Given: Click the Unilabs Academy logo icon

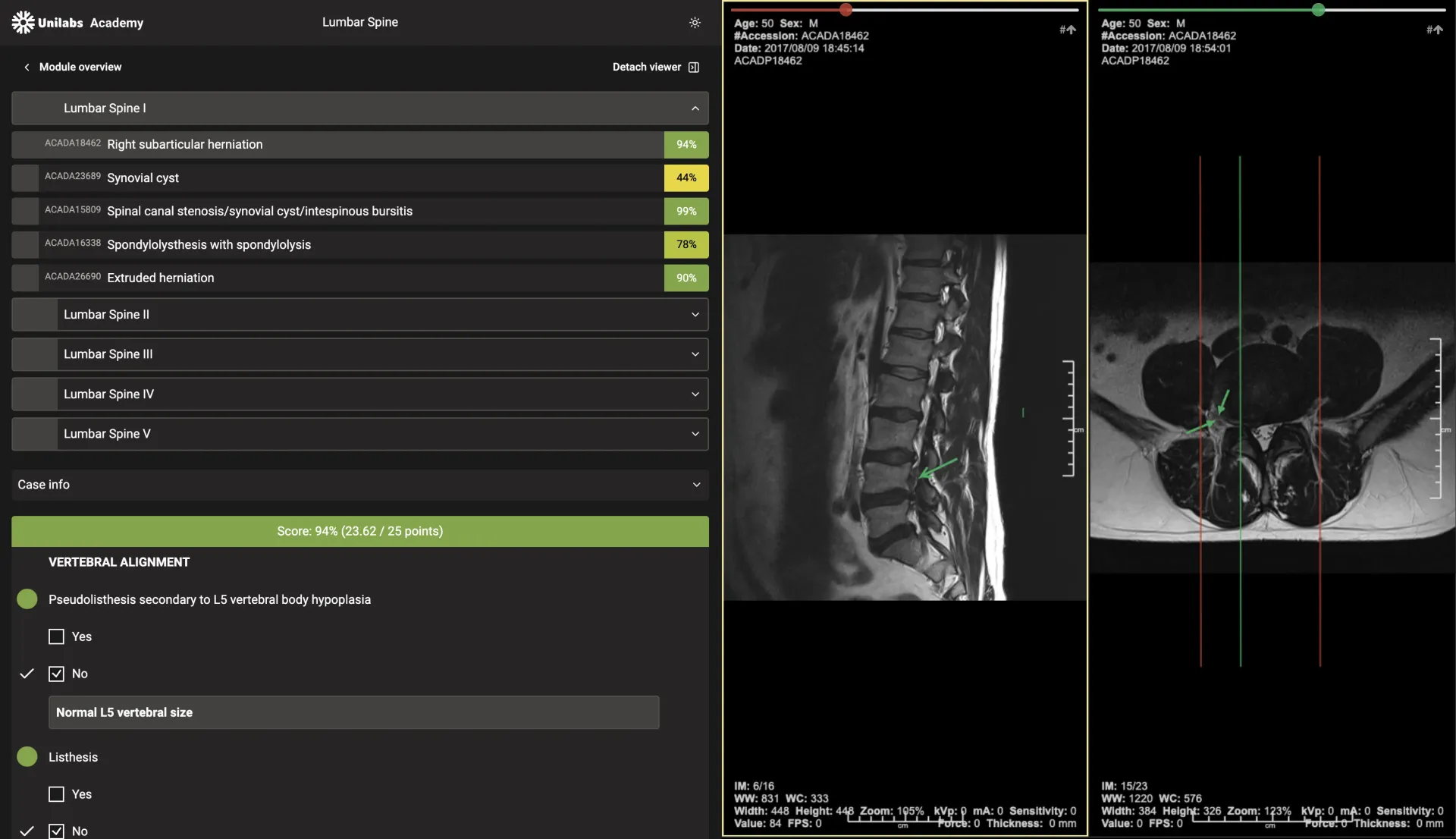Looking at the screenshot, I should coord(23,23).
